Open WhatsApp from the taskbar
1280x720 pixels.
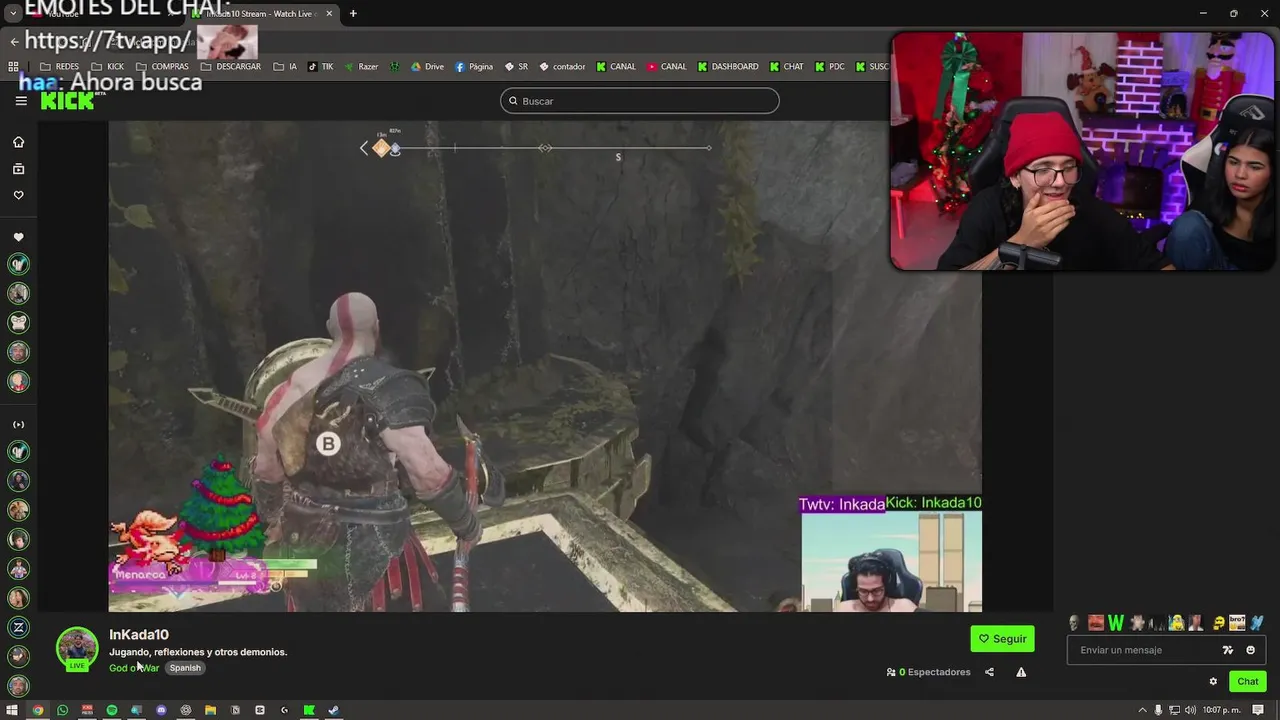pos(62,710)
